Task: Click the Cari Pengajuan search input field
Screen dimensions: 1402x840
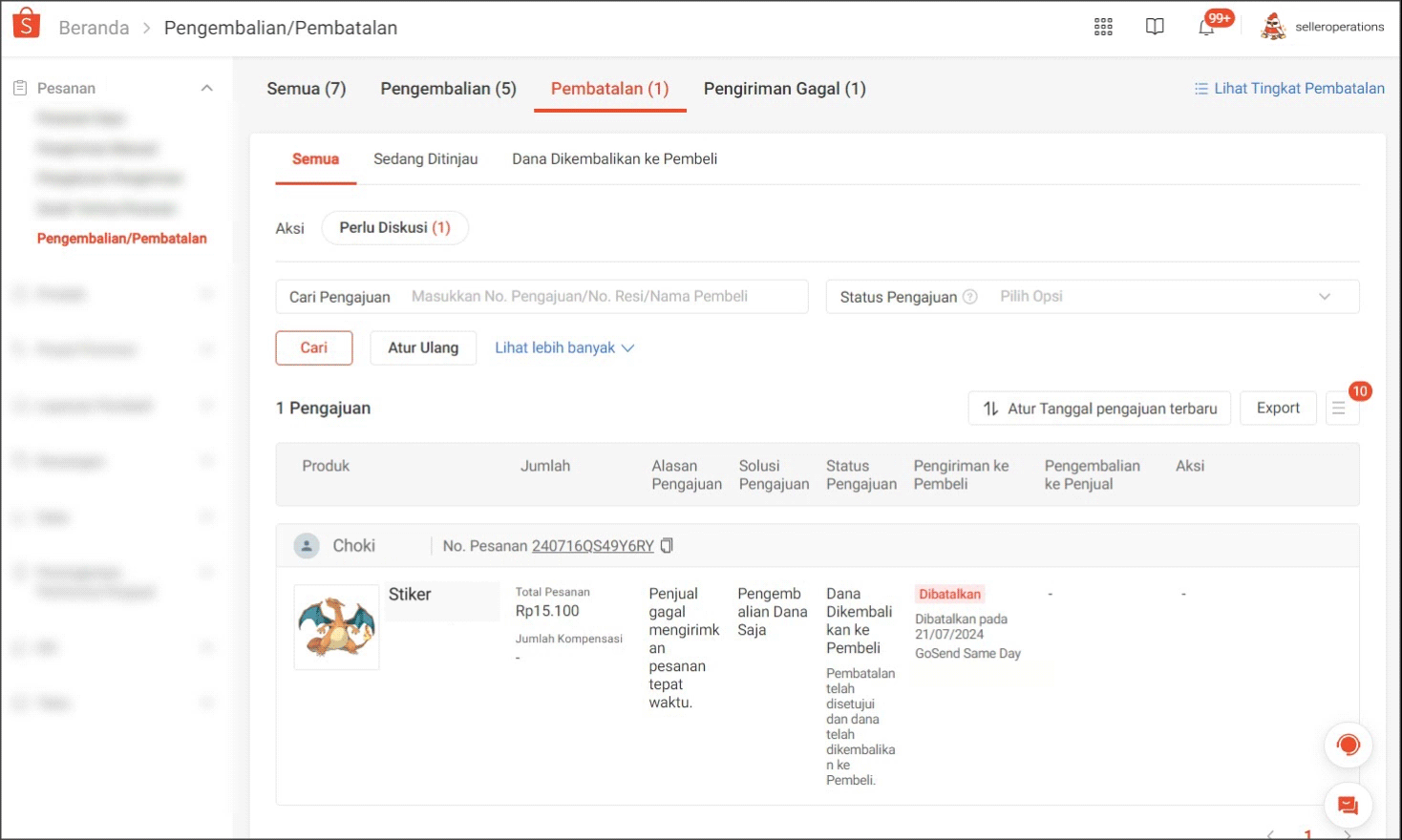Action: (602, 297)
